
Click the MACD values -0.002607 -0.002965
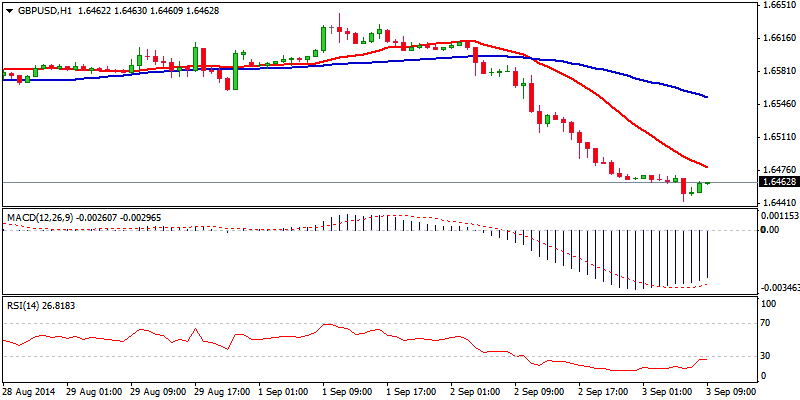click(119, 217)
